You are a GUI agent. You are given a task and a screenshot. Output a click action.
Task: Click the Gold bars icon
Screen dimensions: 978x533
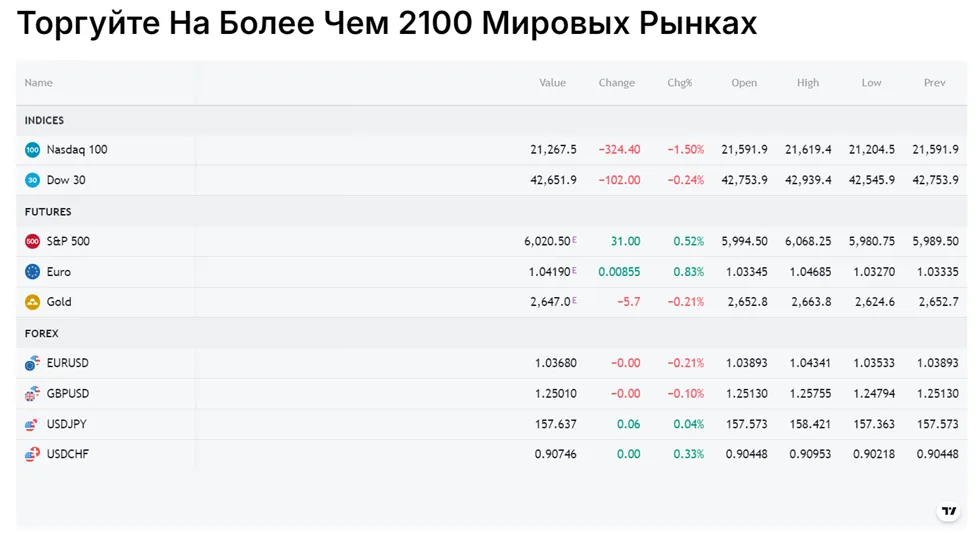(x=32, y=302)
